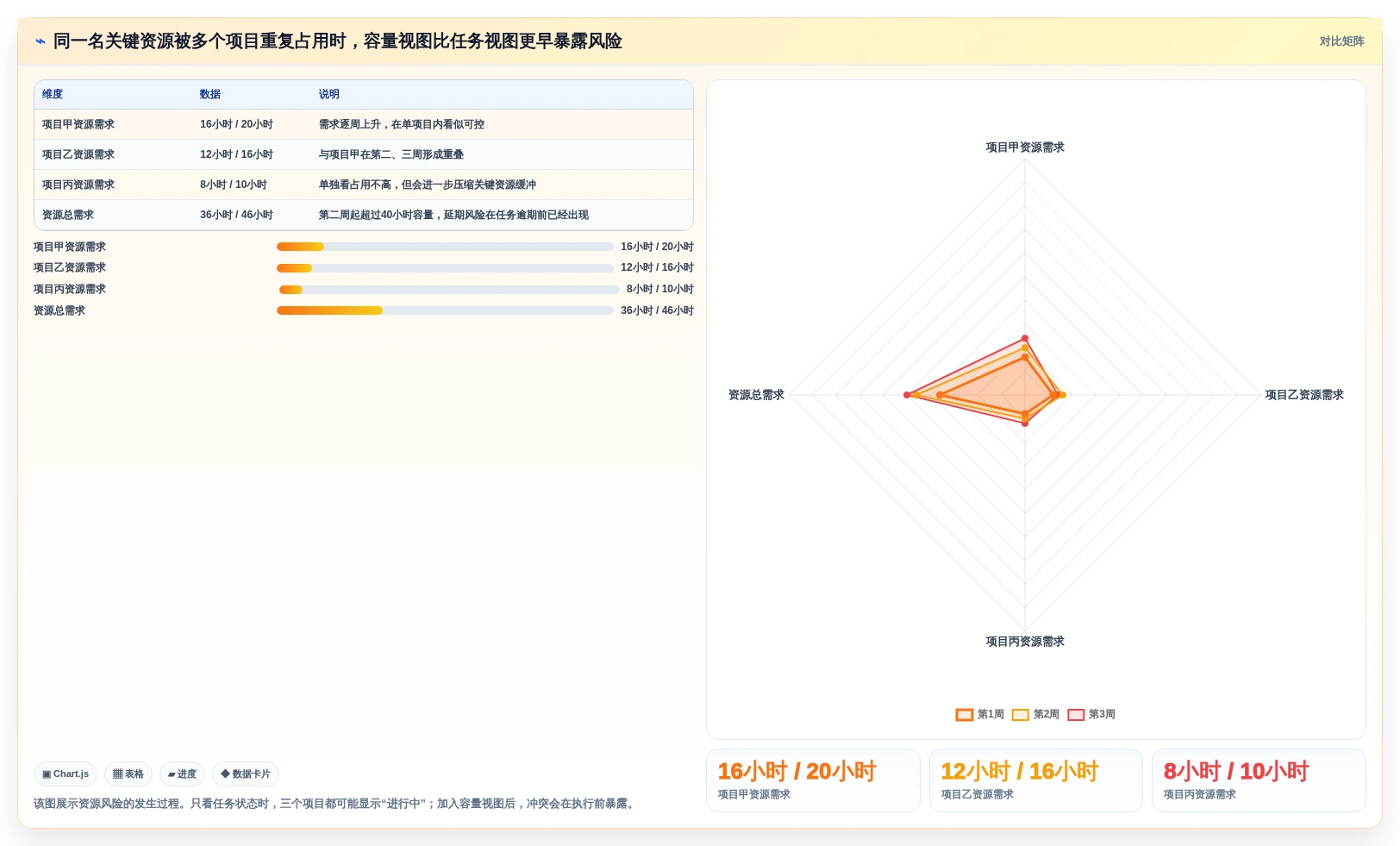Toggle the 第3周 legend swatch
The image size is (1400, 846).
coord(1076,715)
